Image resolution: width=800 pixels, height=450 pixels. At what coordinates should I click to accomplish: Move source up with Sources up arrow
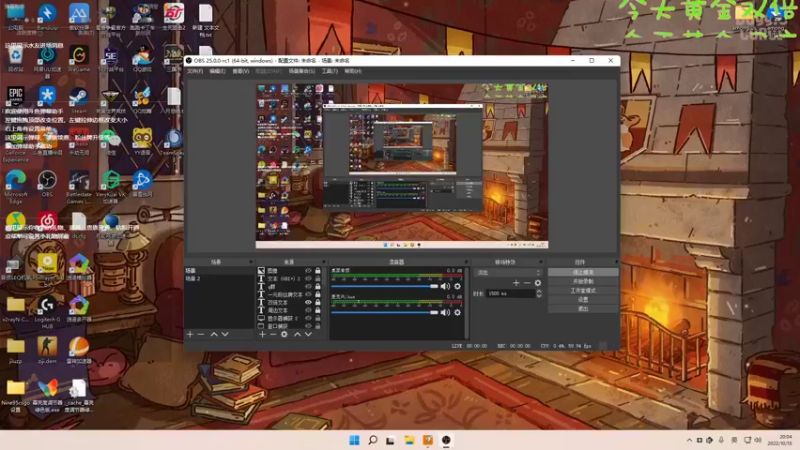(x=297, y=334)
